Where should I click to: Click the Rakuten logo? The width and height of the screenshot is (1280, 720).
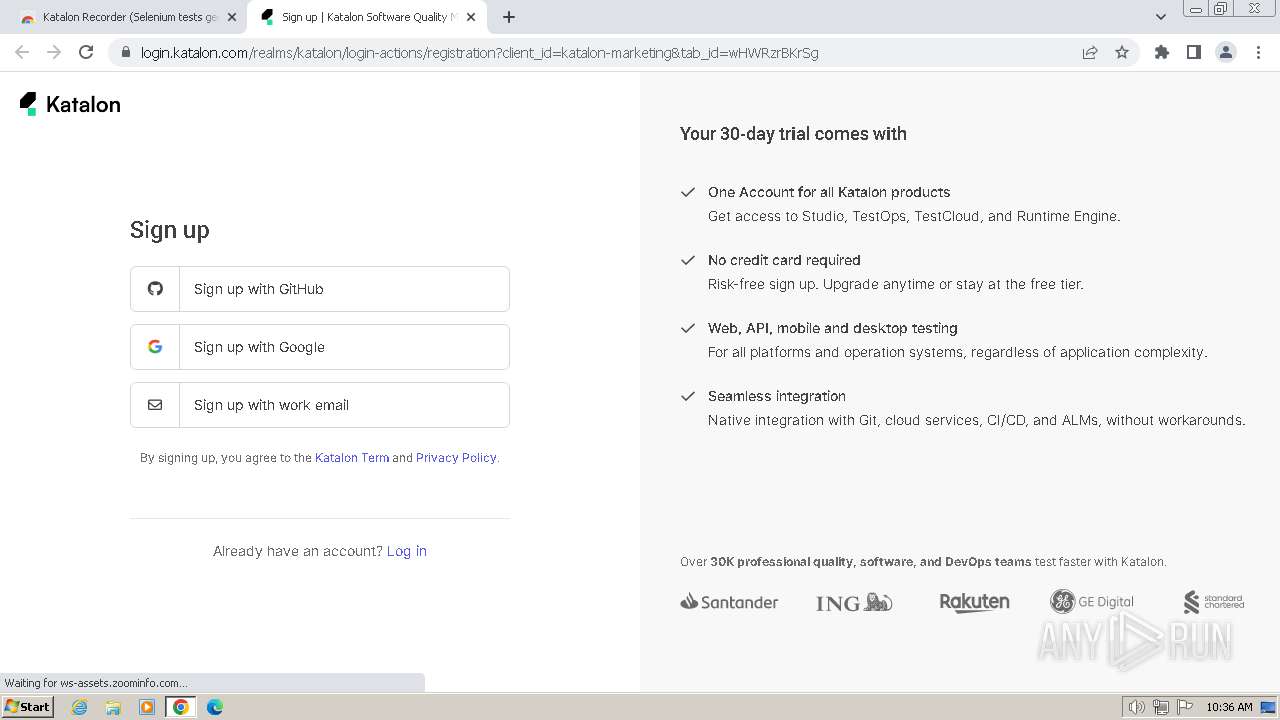(974, 602)
